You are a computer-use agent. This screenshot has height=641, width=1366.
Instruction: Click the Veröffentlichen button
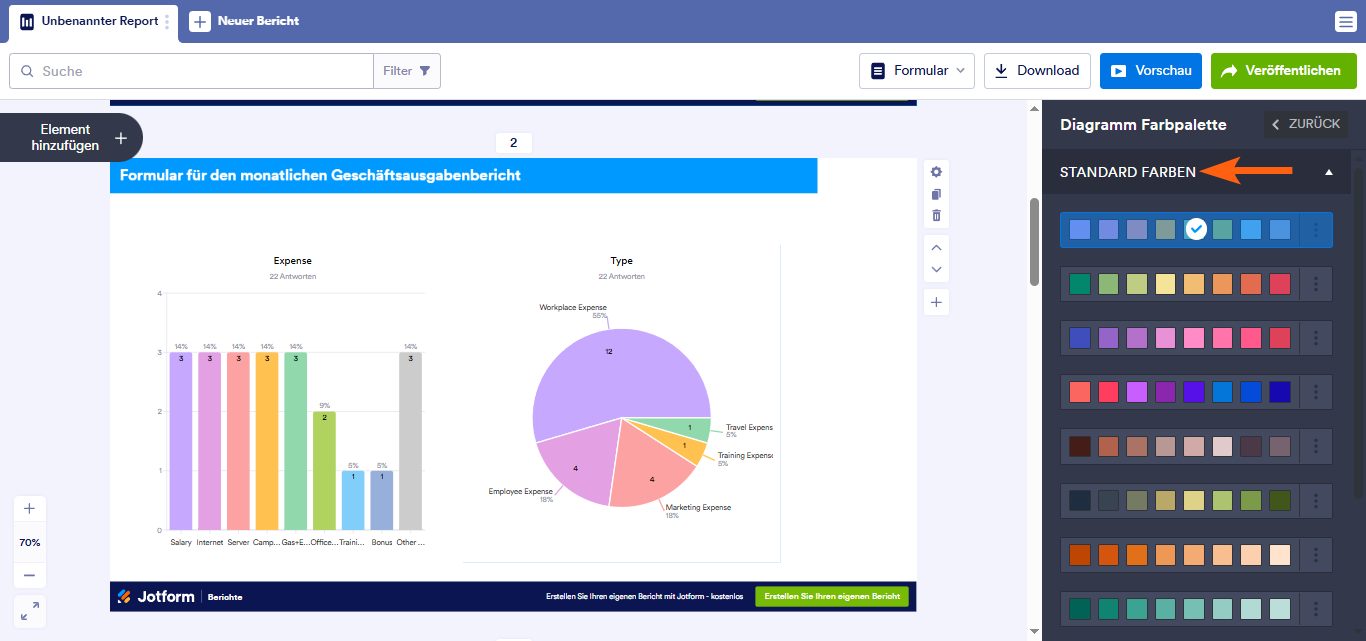coord(1283,71)
